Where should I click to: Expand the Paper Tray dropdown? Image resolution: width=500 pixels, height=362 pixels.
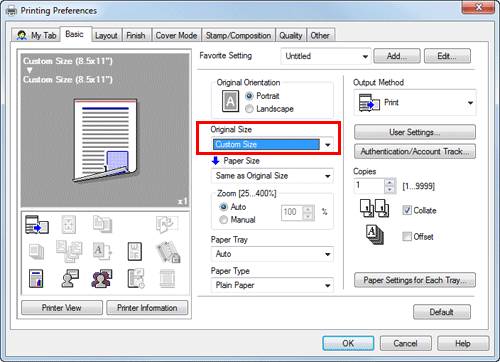coord(272,254)
